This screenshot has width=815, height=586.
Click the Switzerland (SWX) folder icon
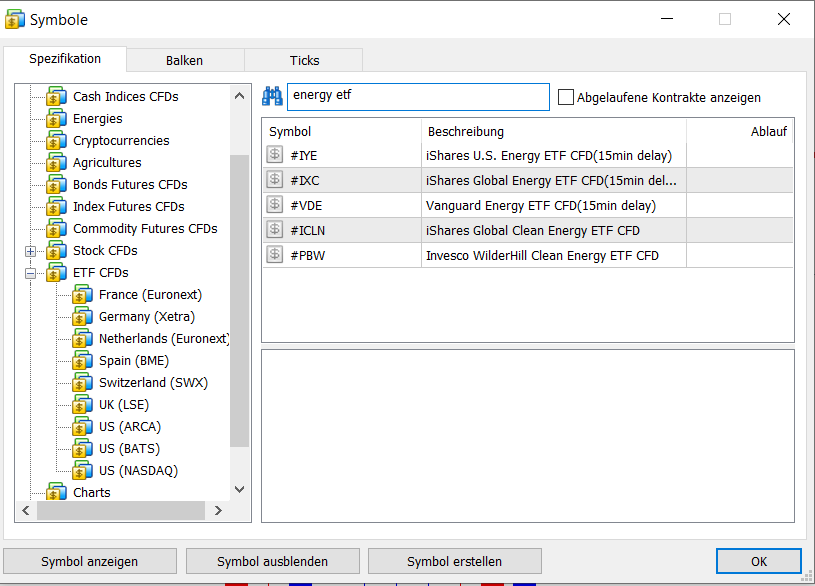point(82,383)
